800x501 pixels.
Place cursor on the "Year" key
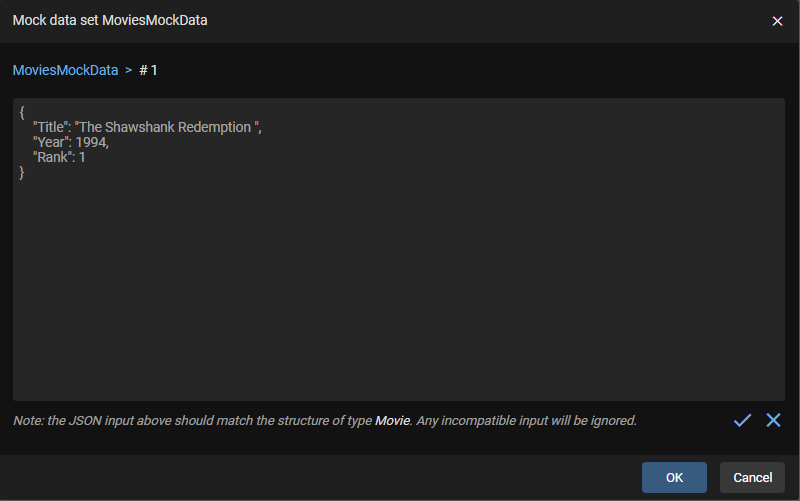[x=50, y=143]
